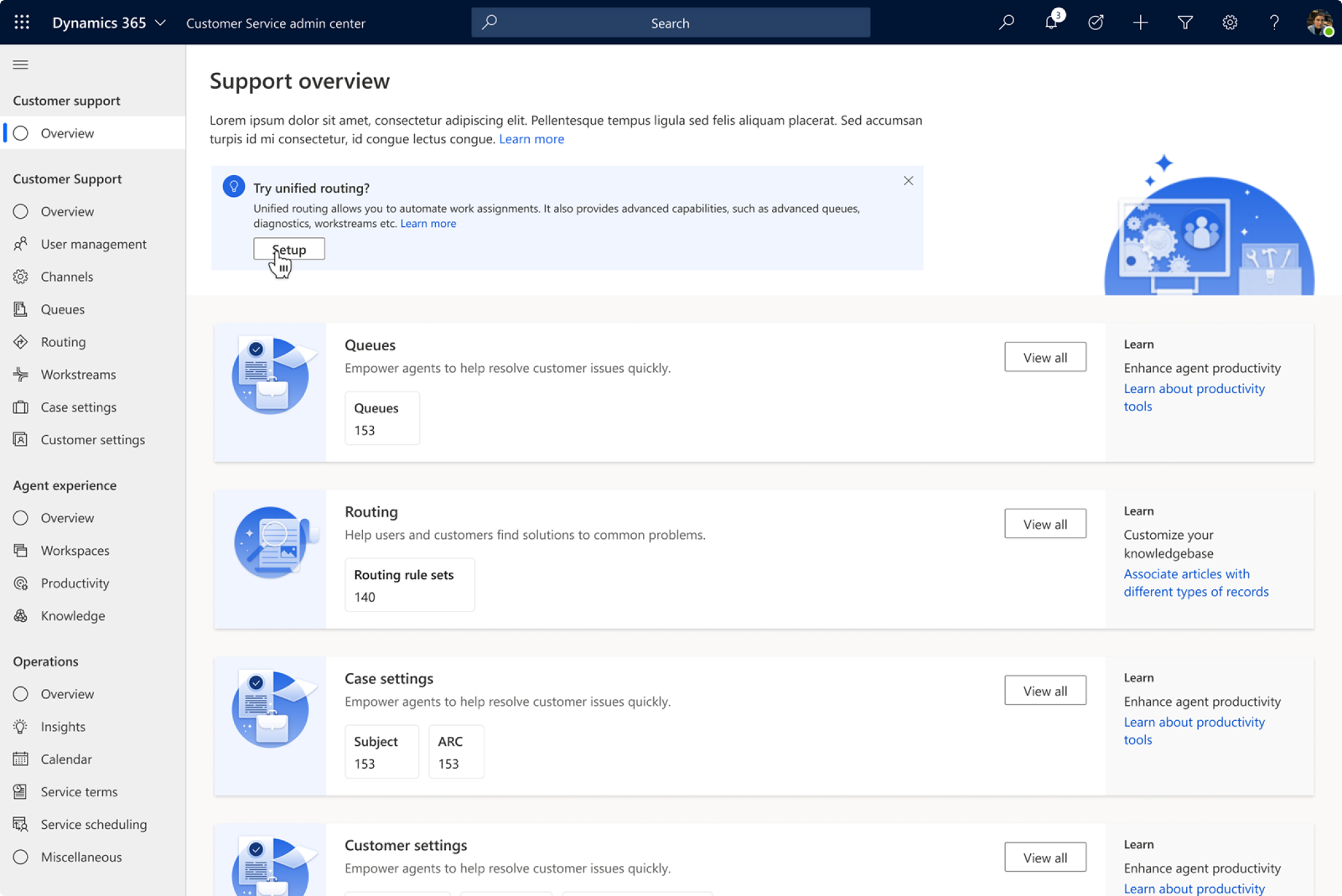This screenshot has height=896, width=1342.
Task: Click the user profile avatar
Action: [x=1318, y=23]
